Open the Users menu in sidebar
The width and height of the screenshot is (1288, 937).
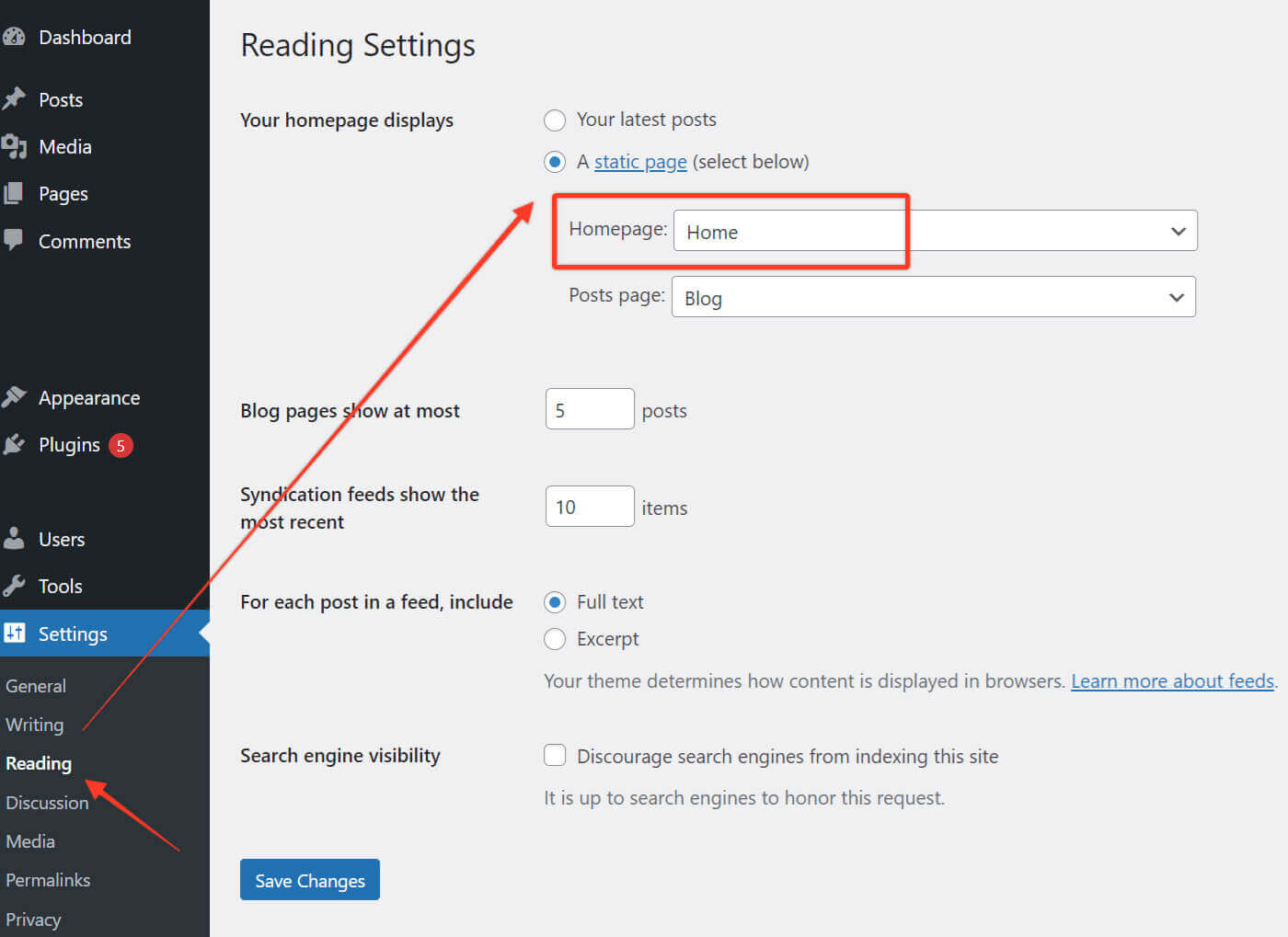point(62,540)
